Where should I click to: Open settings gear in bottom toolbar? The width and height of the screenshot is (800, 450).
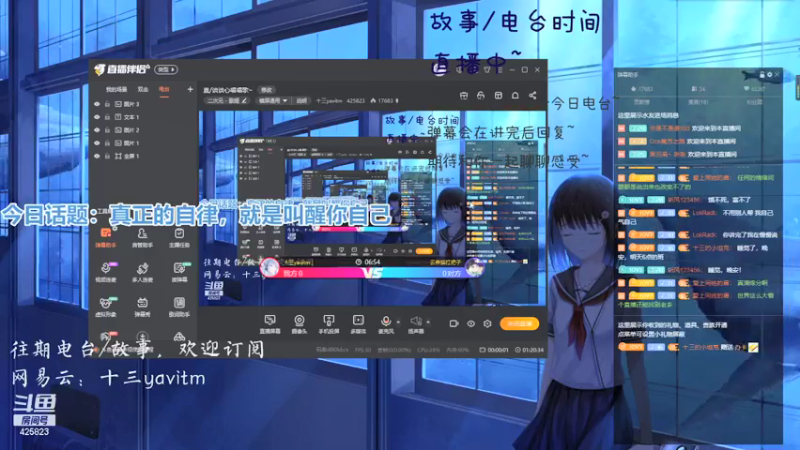click(487, 323)
